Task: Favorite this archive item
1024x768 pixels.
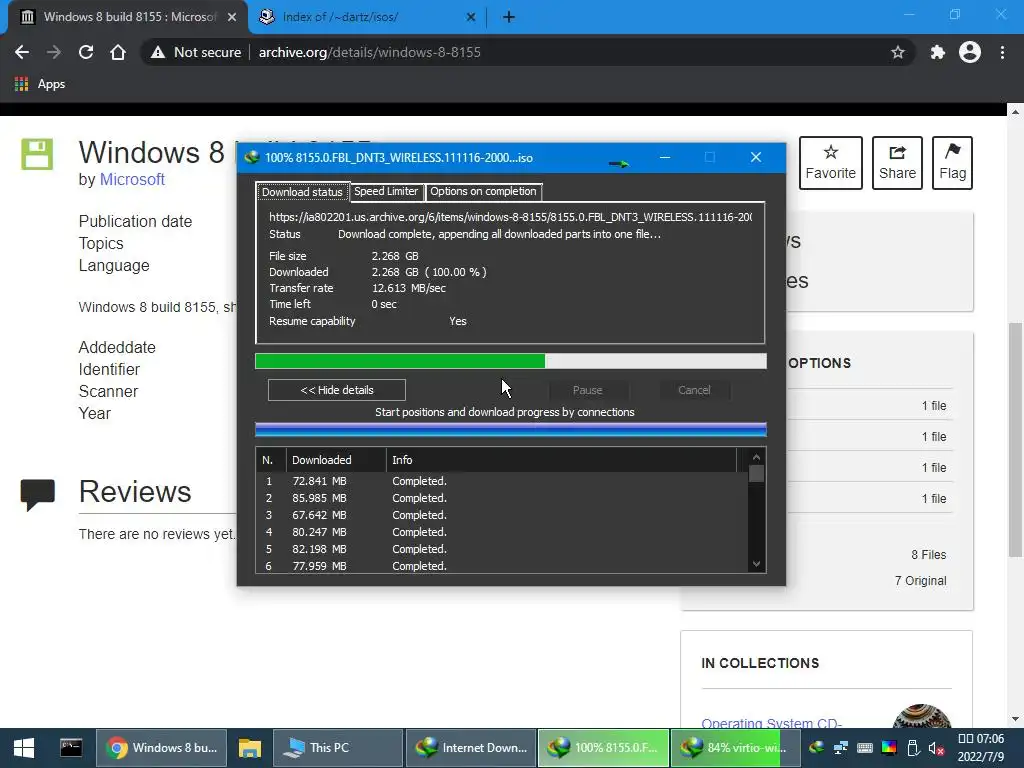Action: coord(831,163)
